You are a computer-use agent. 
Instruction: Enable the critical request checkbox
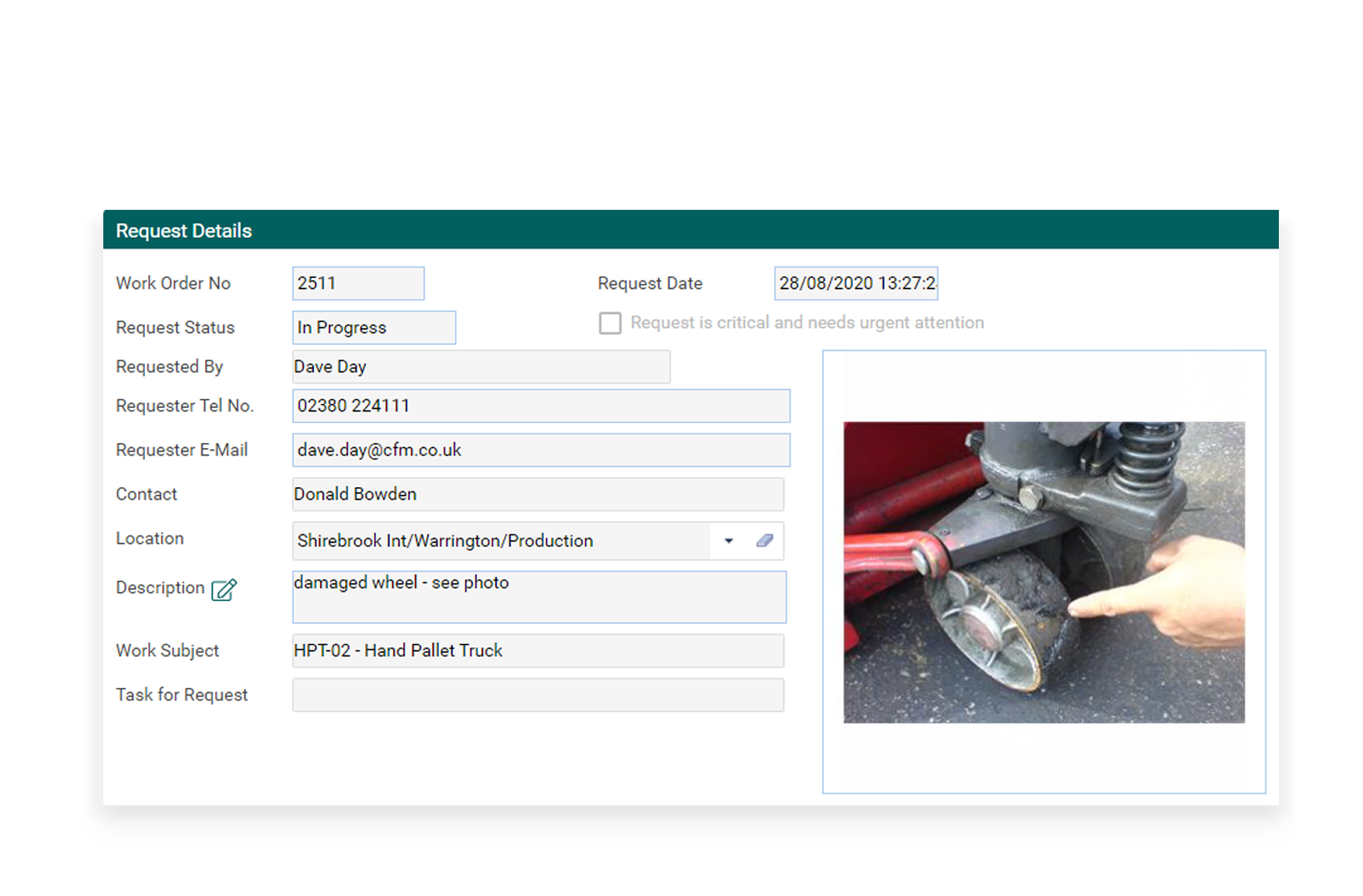pyautogui.click(x=610, y=323)
